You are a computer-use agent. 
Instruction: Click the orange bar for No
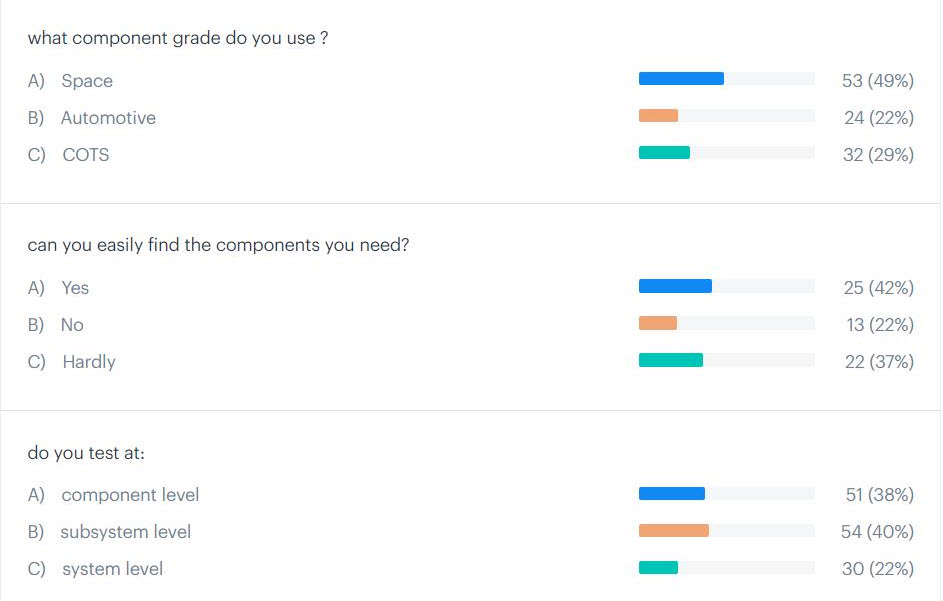pos(657,323)
